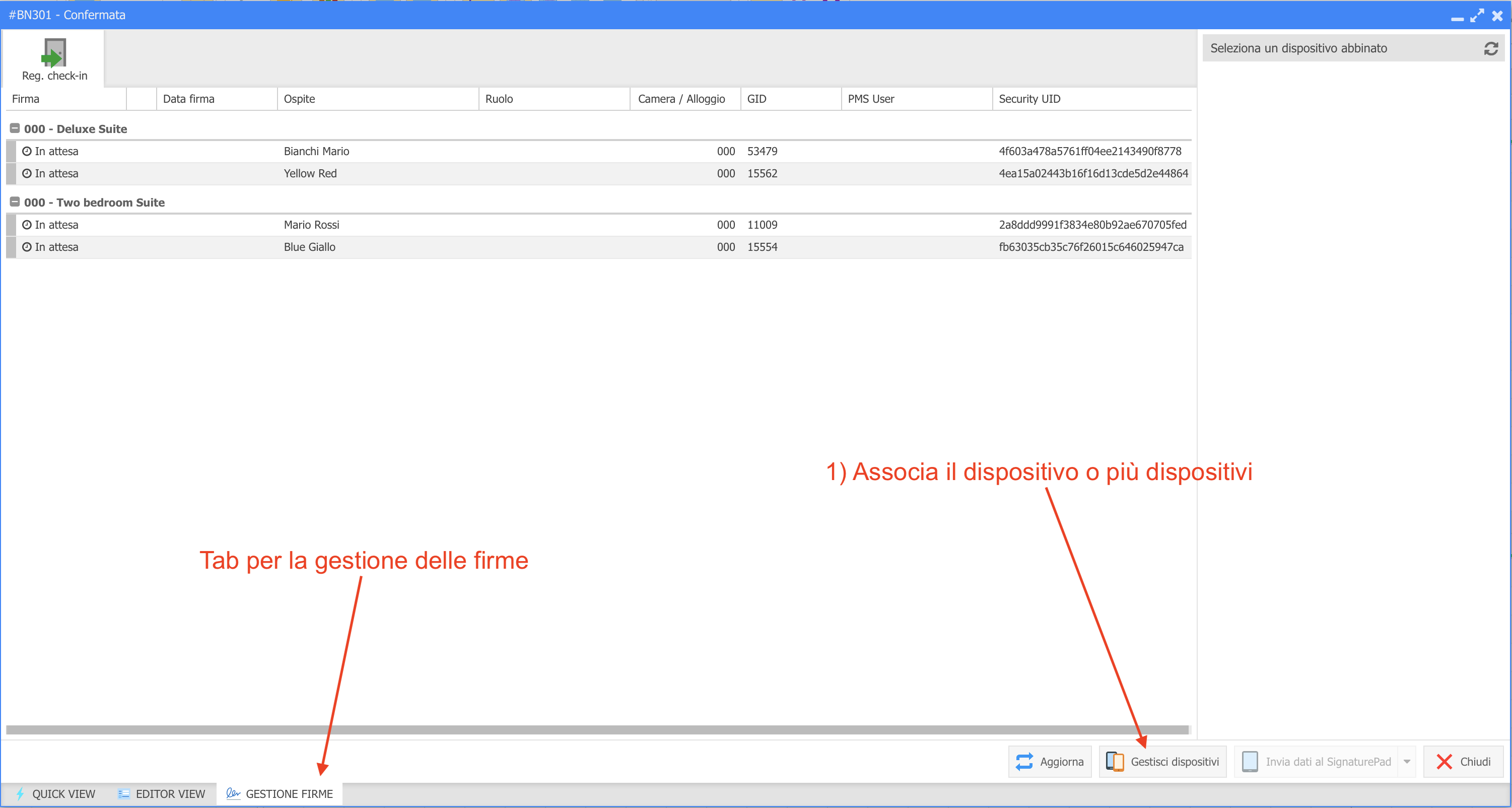The image size is (1512, 808).
Task: Click the clock icon on Bianchi Mario row
Action: click(x=27, y=151)
